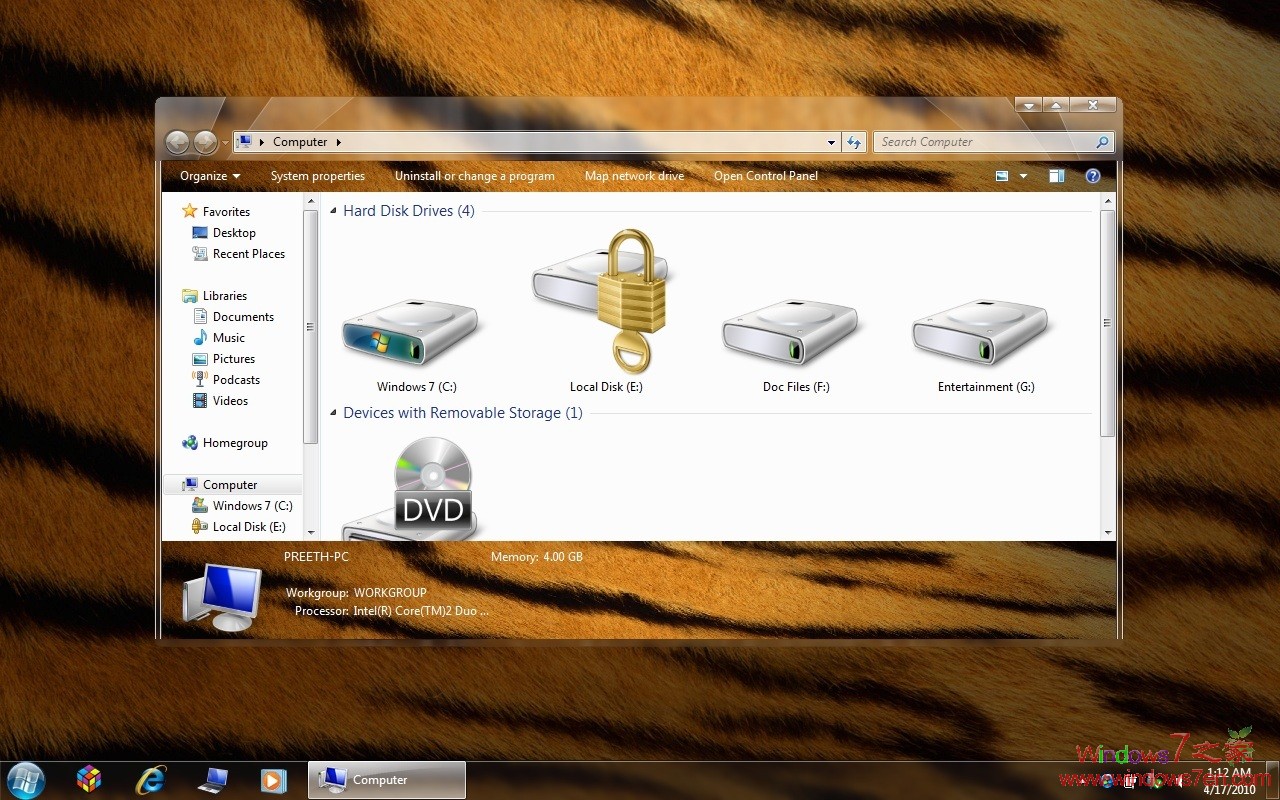This screenshot has height=800, width=1280.
Task: Open the Entertainment (G:) drive
Action: [x=980, y=330]
